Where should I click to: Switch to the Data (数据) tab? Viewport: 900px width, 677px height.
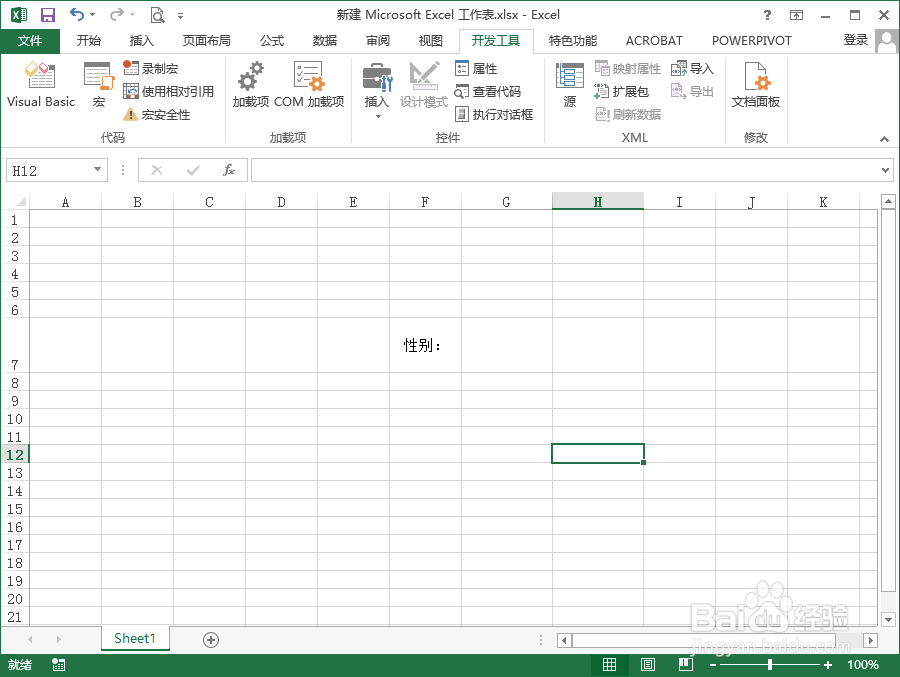tap(324, 40)
